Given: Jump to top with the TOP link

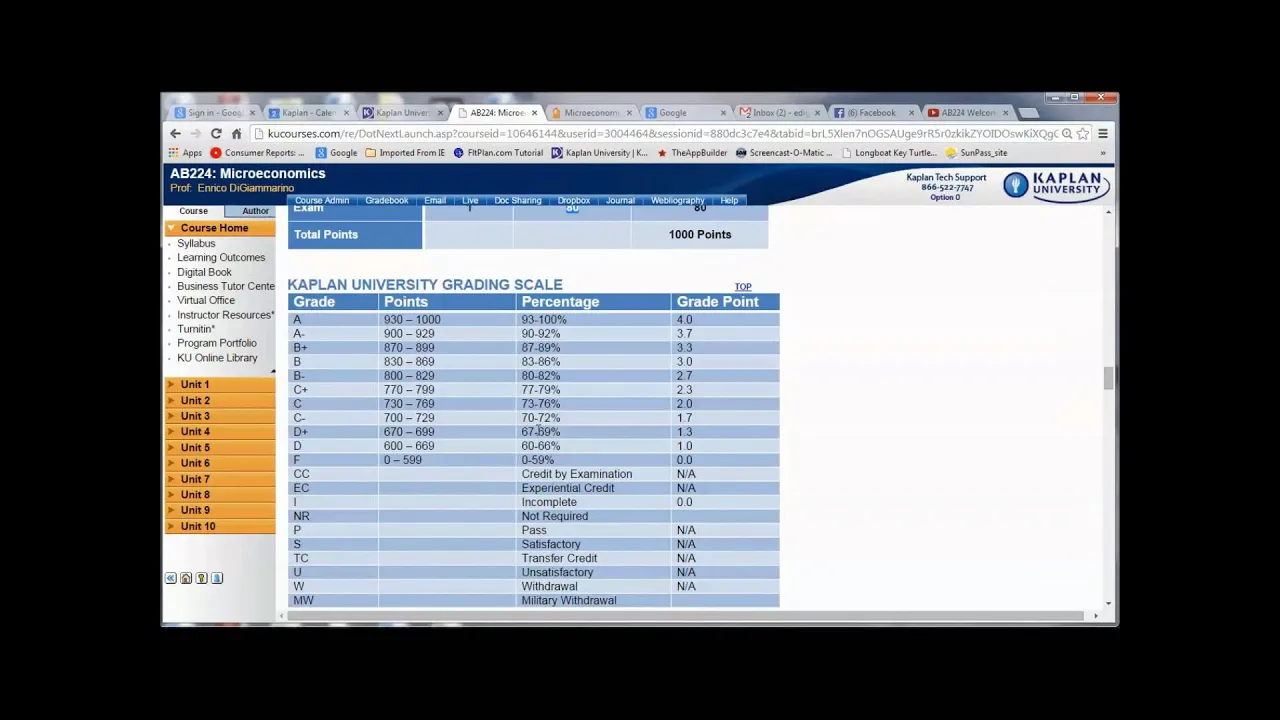Looking at the screenshot, I should coord(743,287).
